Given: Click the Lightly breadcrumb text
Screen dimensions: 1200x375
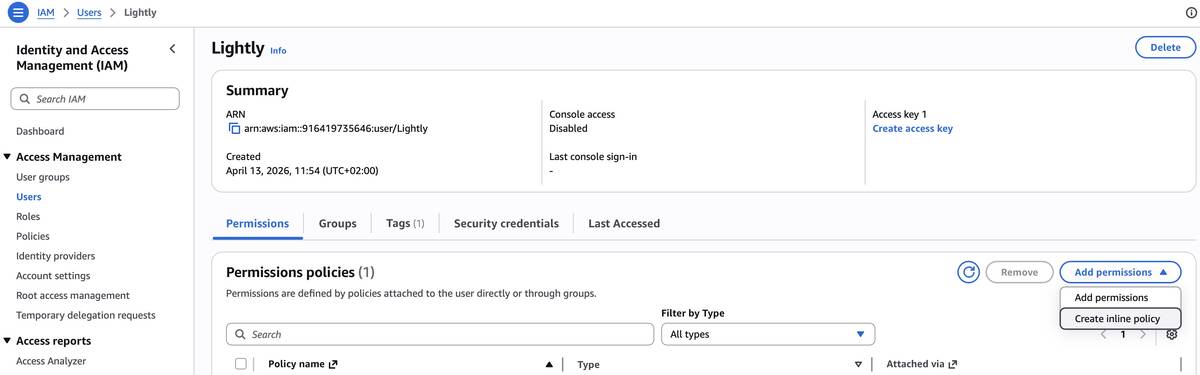Looking at the screenshot, I should coord(140,13).
